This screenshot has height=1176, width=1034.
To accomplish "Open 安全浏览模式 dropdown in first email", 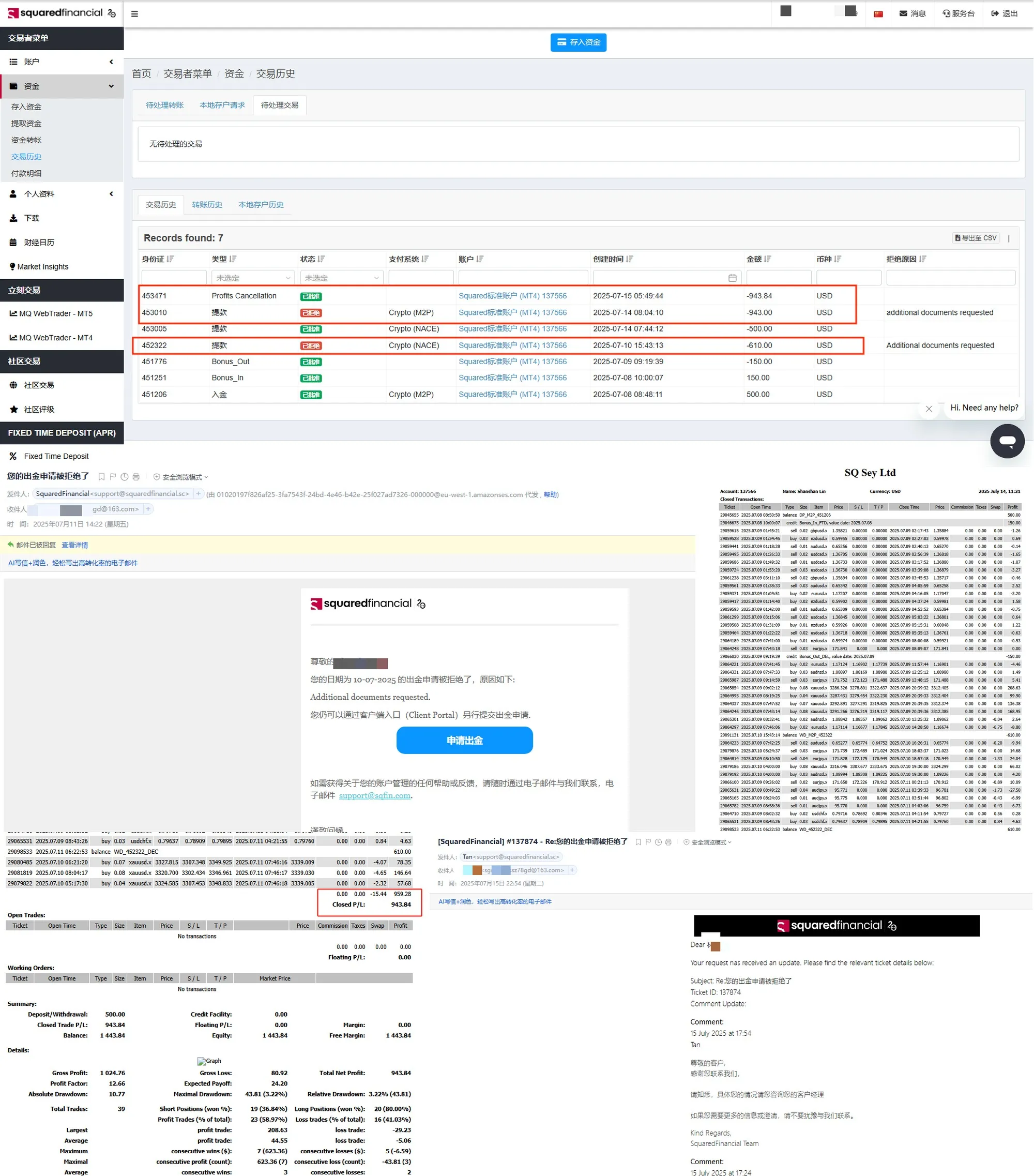I will 180,477.
